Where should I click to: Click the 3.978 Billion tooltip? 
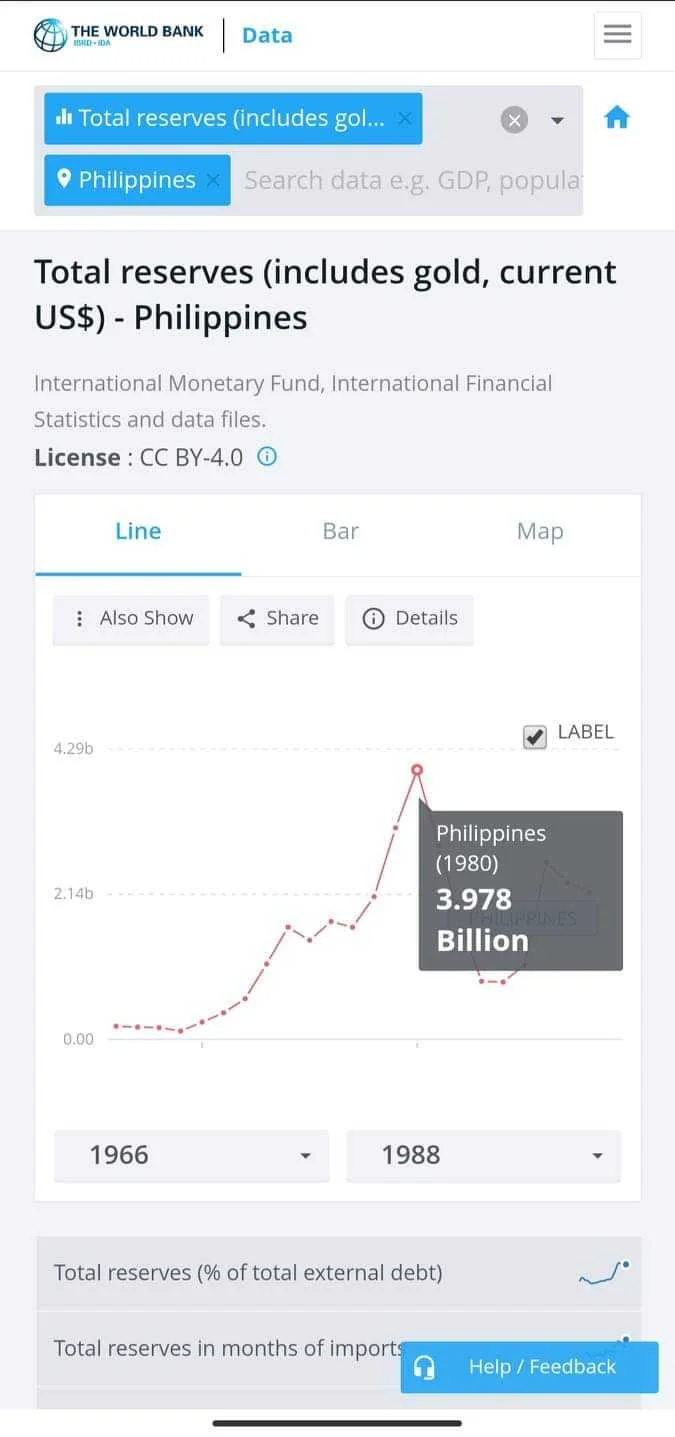click(520, 891)
